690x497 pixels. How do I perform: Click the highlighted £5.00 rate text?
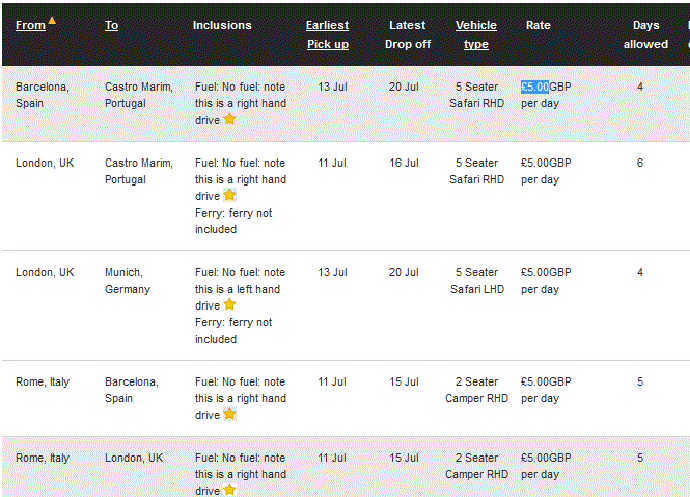pyautogui.click(x=535, y=87)
